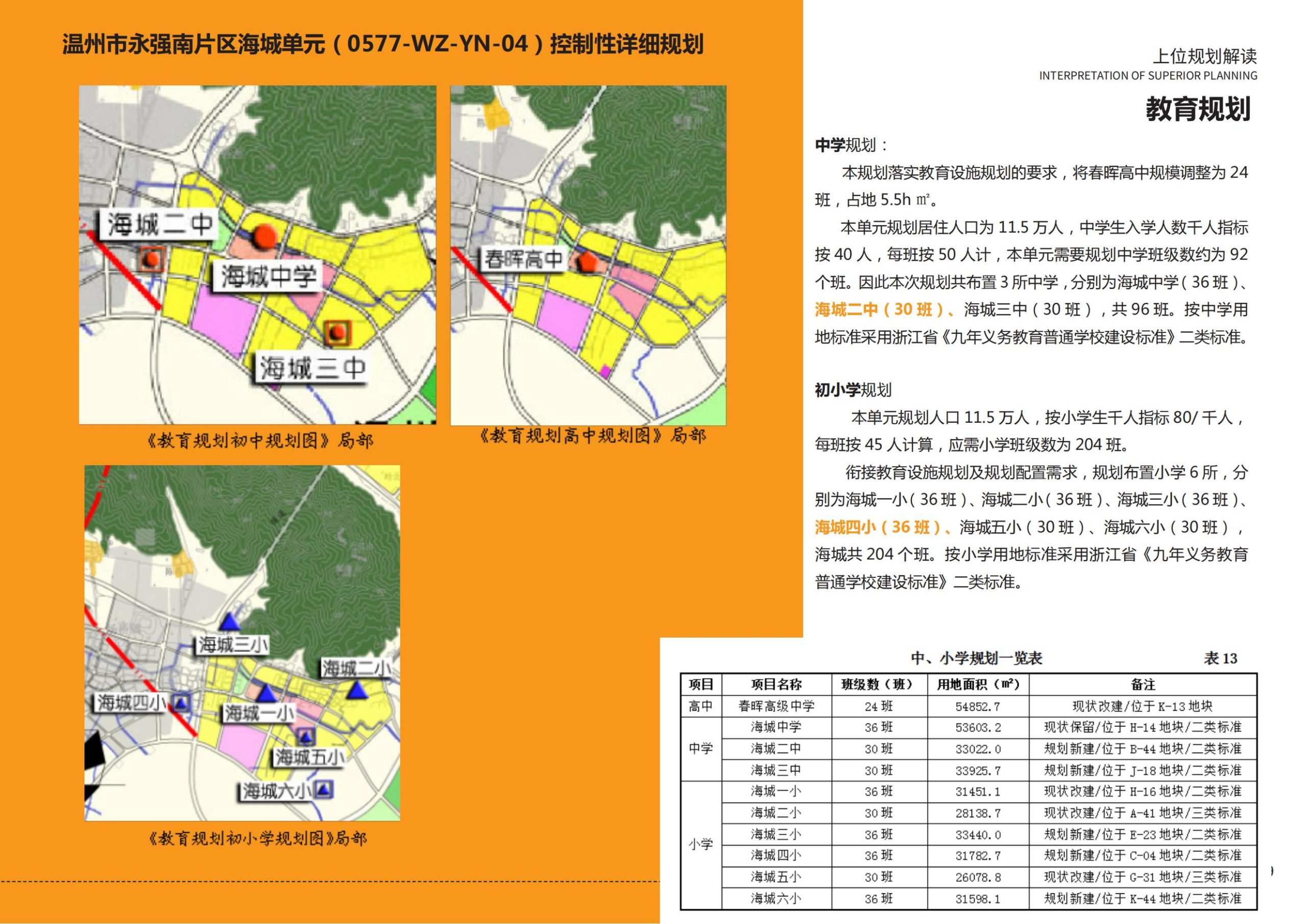Click the note 规划新建/位于 B-44 地块/二类标准
The height and width of the screenshot is (924, 1307).
coord(1143,749)
